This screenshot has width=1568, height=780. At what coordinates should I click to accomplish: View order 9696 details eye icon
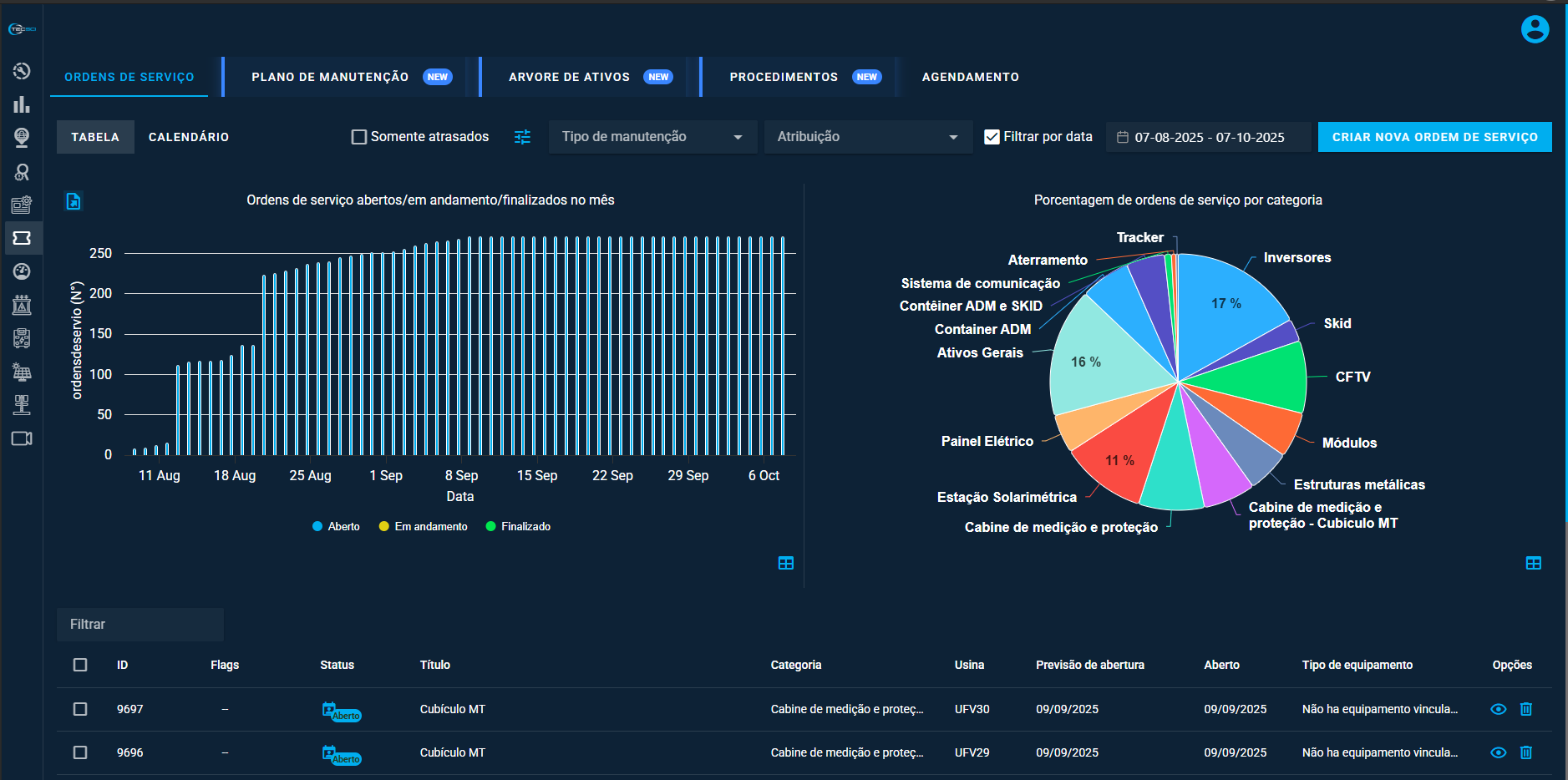(1498, 752)
